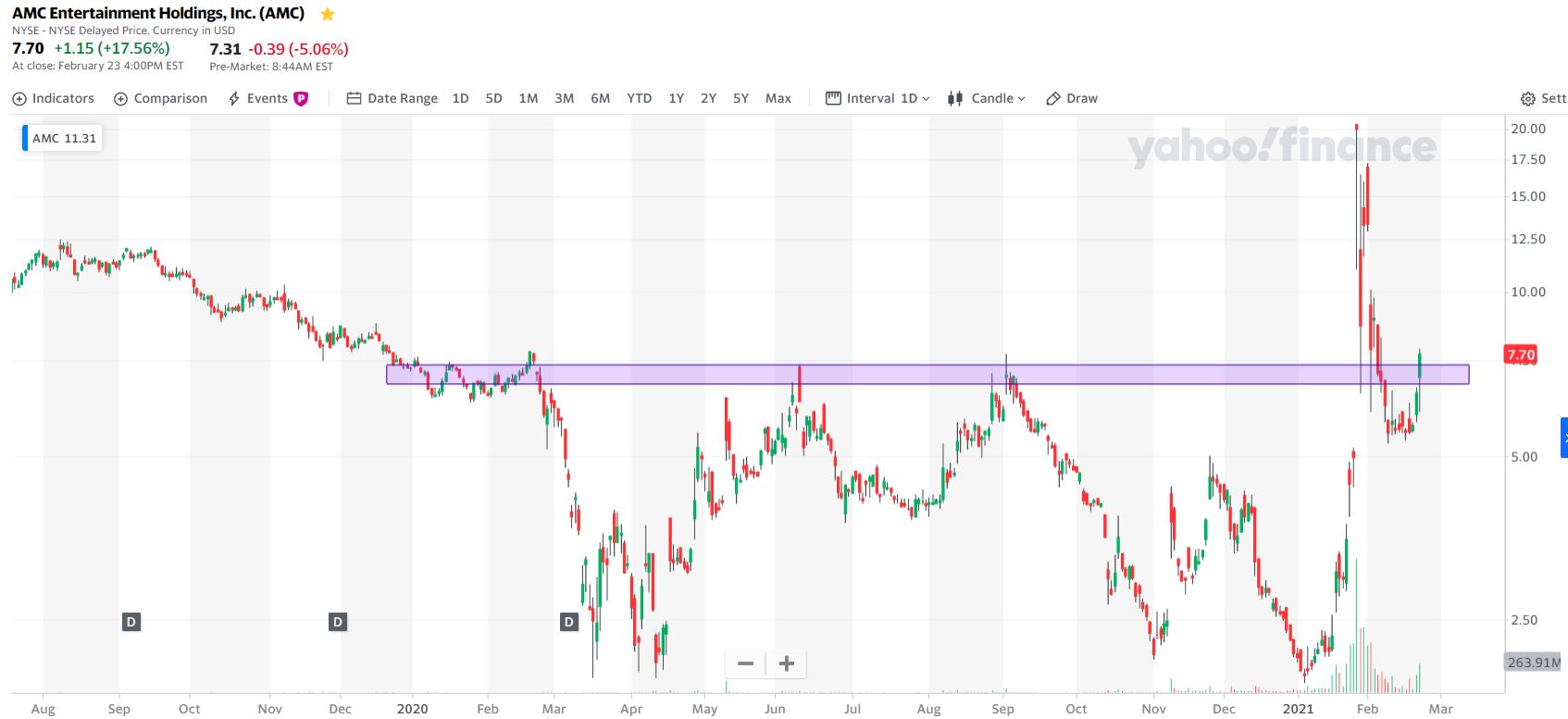
Task: Click the NYSE Delayed Price currency note
Action: (123, 31)
